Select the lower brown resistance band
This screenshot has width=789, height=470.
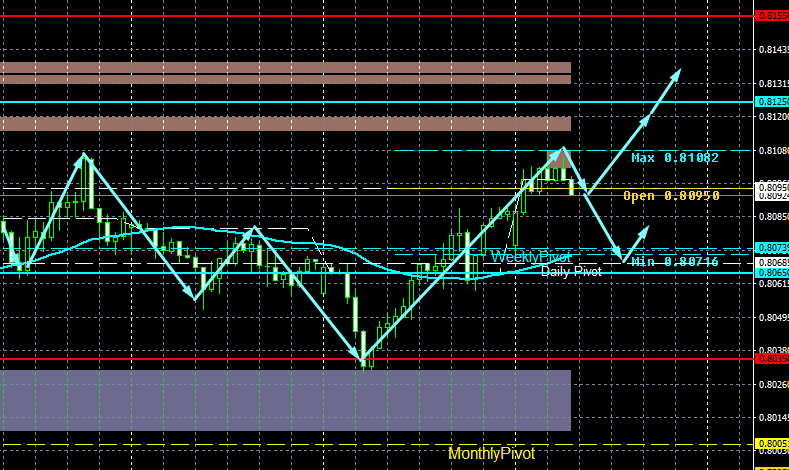pyautogui.click(x=285, y=124)
